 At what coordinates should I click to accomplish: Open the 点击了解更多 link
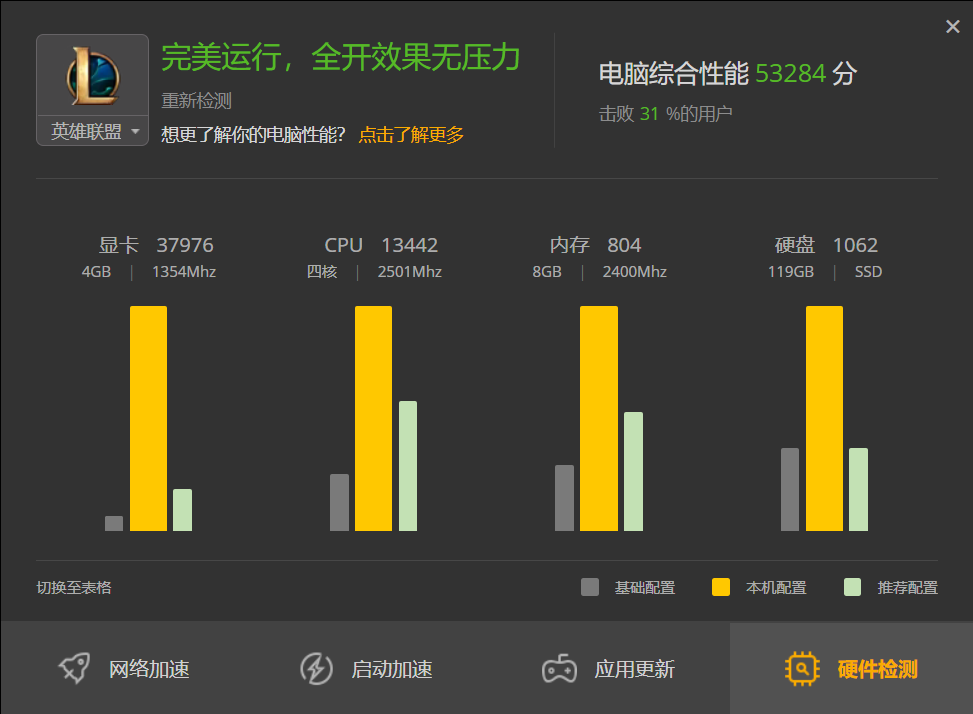tap(411, 135)
